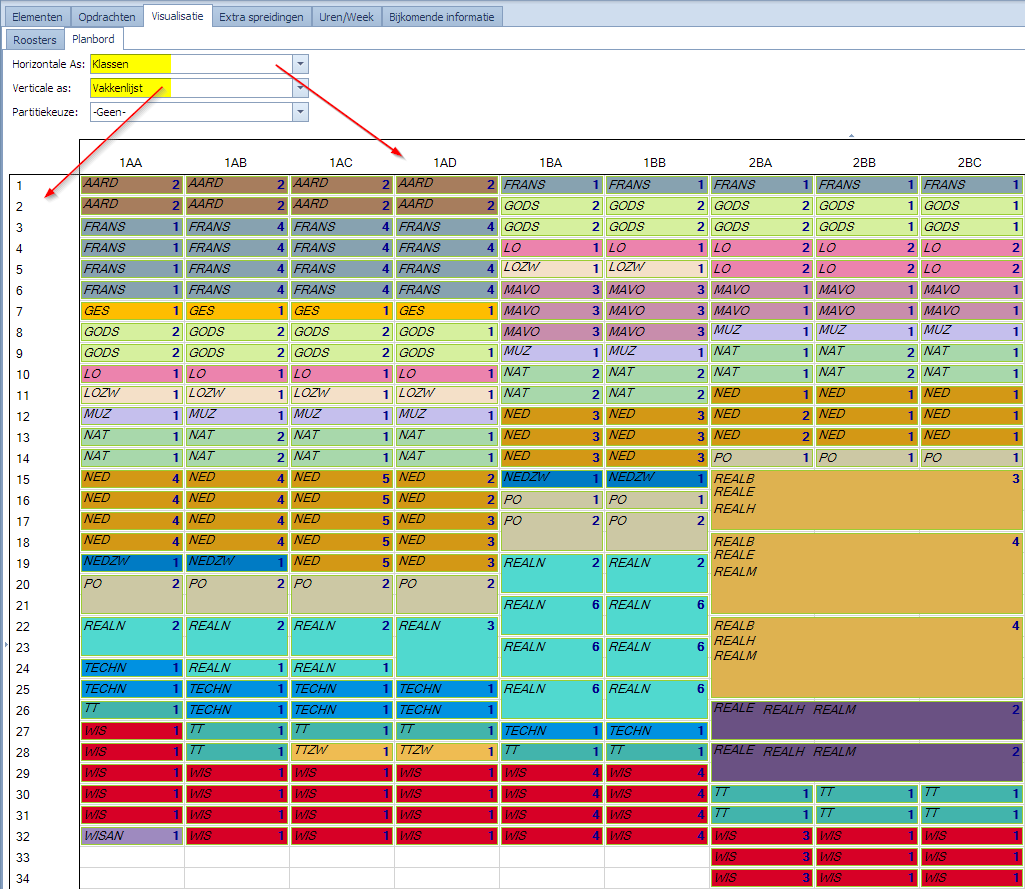
Task: Click row header number 15
Action: [23, 480]
